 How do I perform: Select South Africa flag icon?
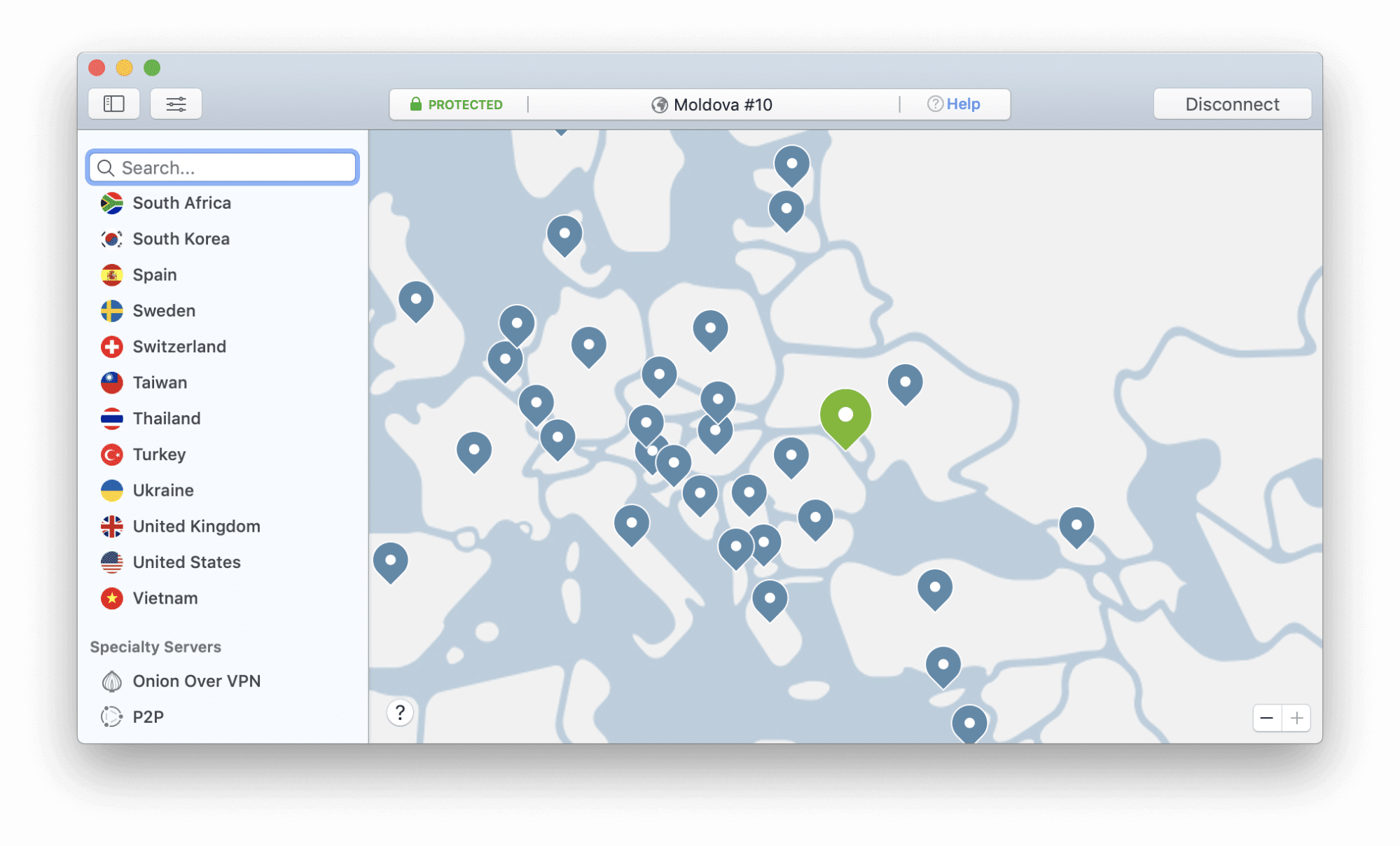[x=112, y=203]
